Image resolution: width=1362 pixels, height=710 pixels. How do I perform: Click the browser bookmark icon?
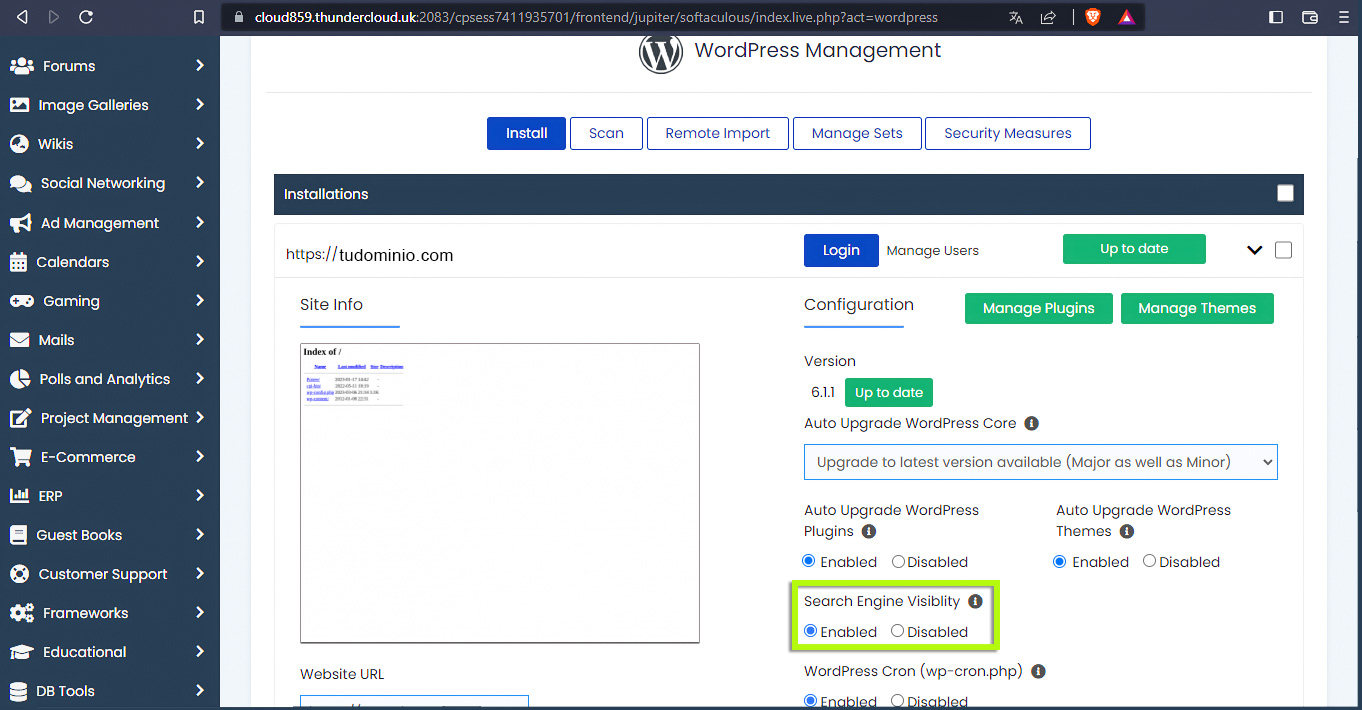pos(199,17)
